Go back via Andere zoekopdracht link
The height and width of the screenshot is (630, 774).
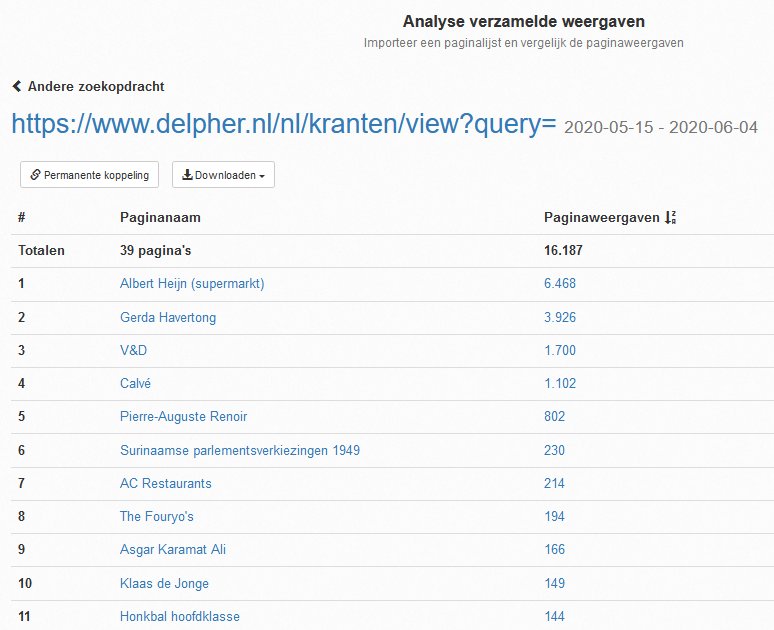pos(88,86)
